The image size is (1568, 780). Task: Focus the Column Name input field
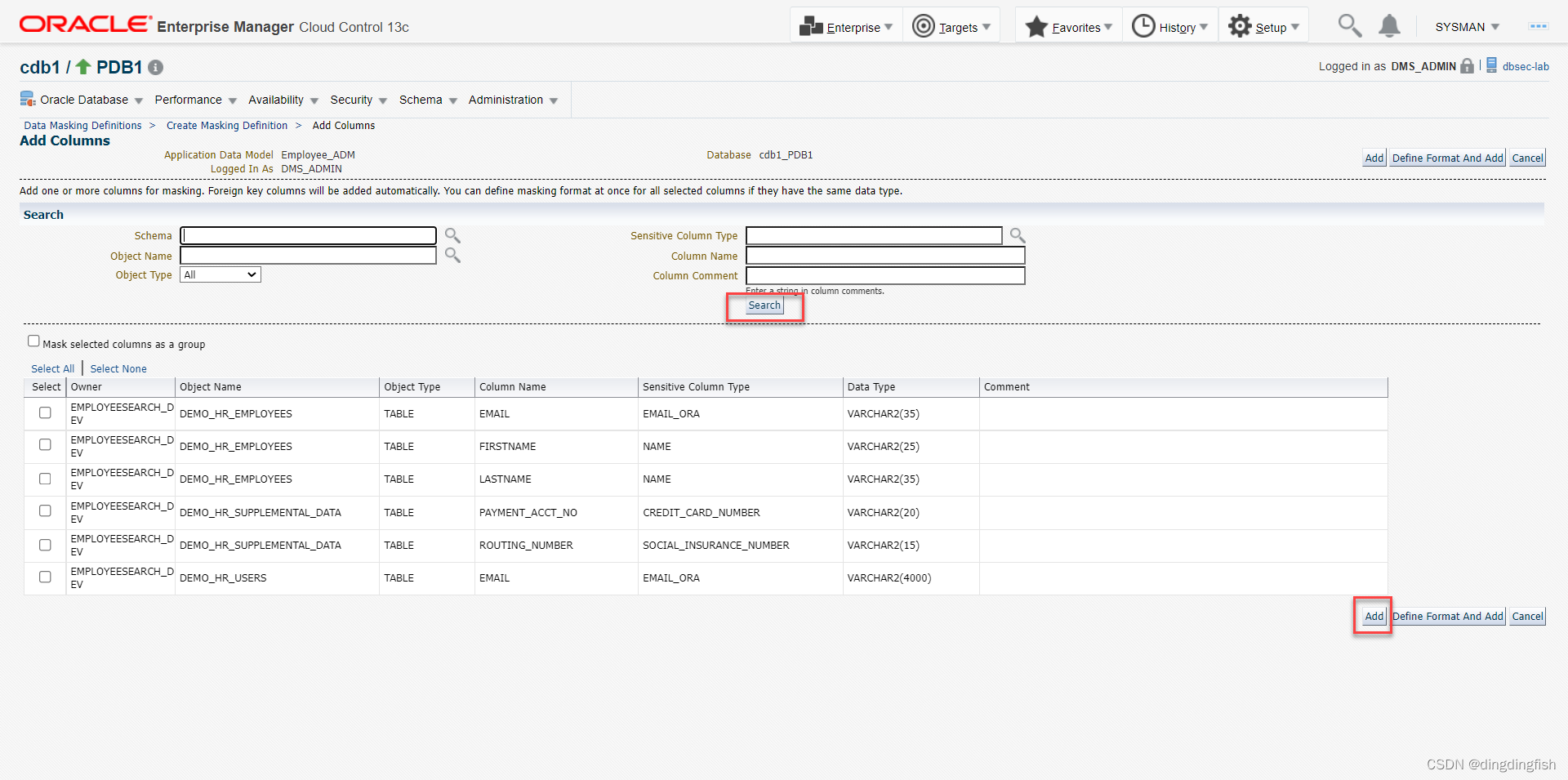(x=885, y=256)
